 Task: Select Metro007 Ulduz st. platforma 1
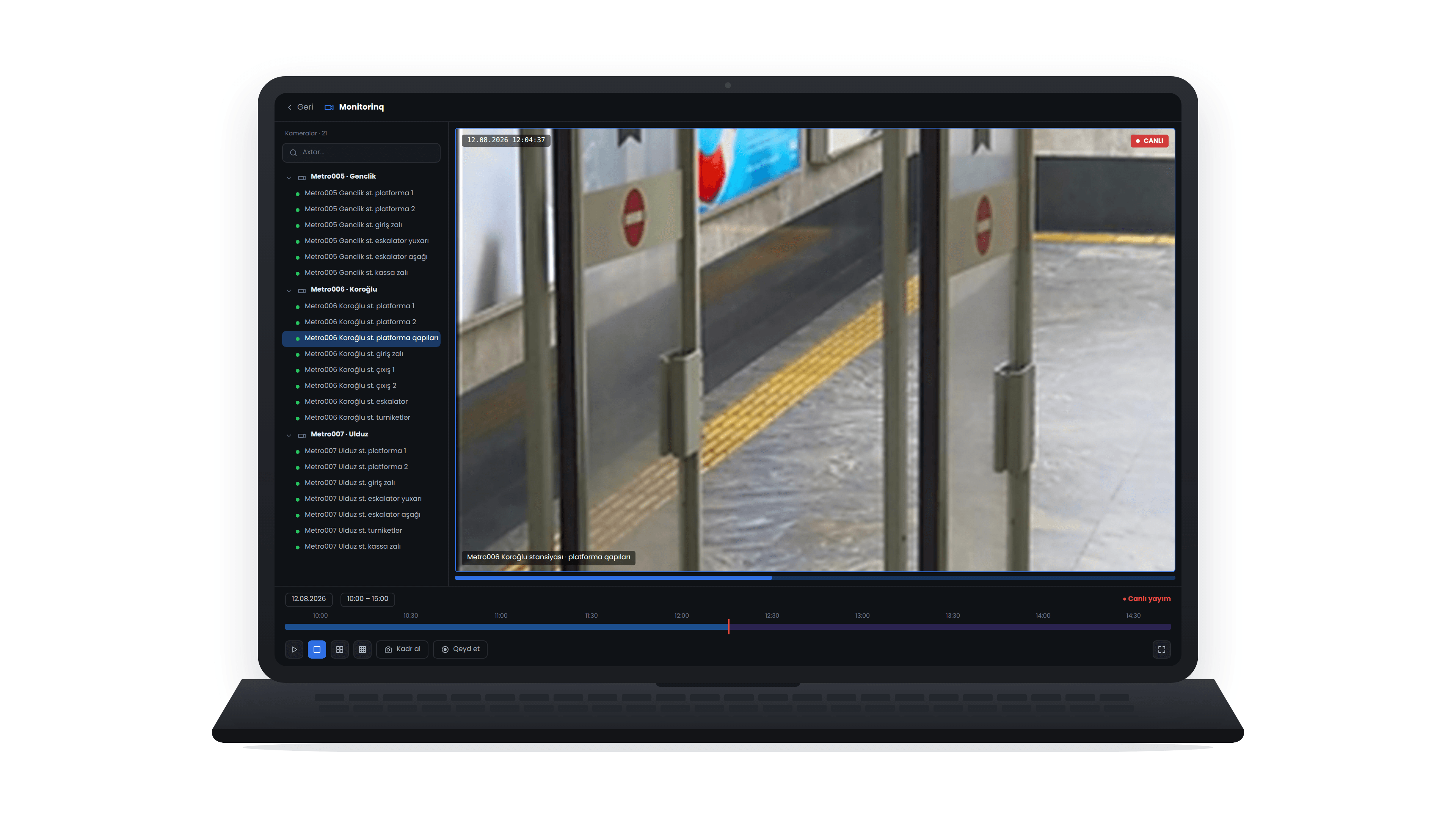(361, 451)
